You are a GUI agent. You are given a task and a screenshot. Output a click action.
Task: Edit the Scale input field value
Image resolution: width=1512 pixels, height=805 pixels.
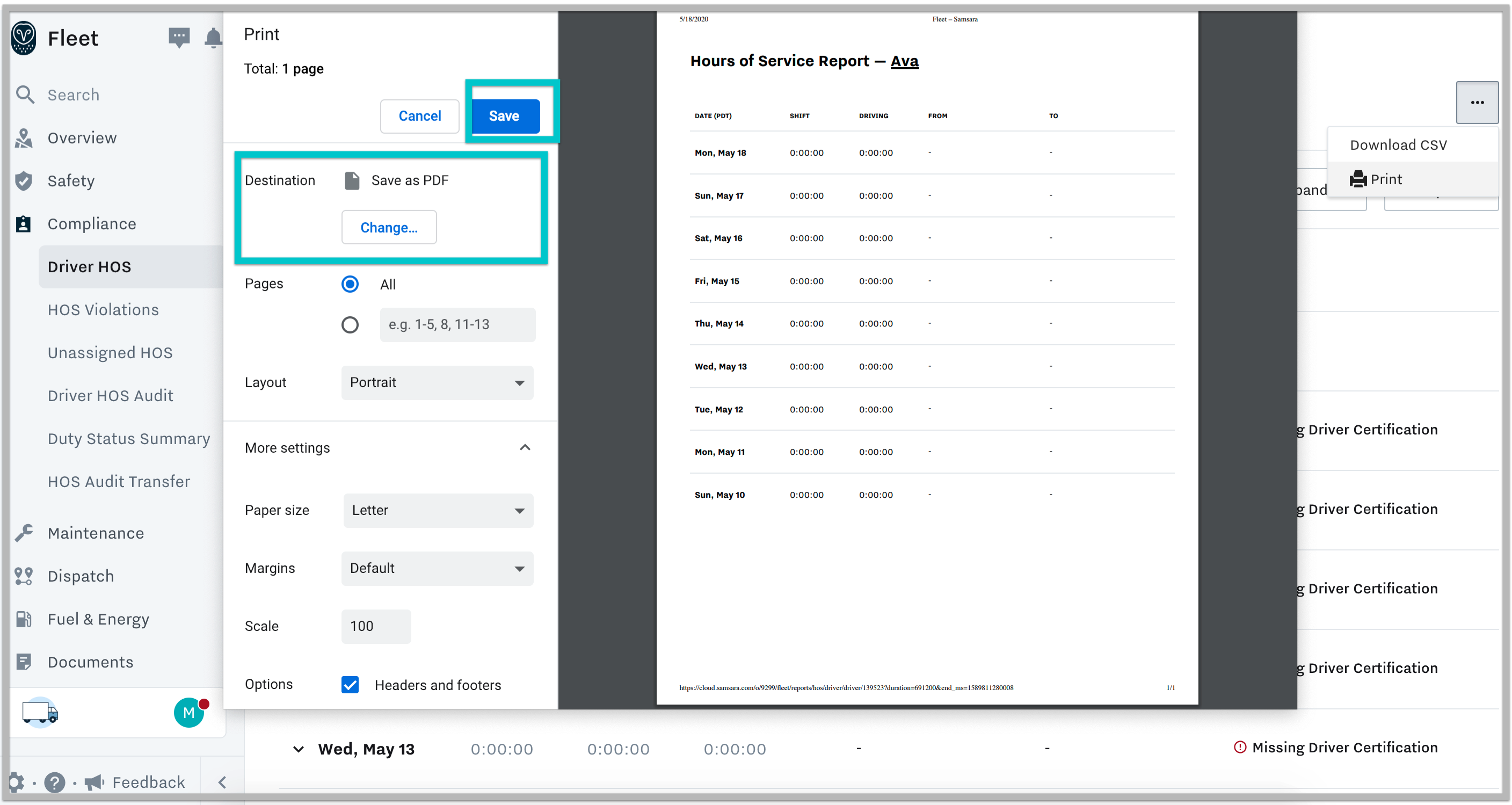coord(375,626)
